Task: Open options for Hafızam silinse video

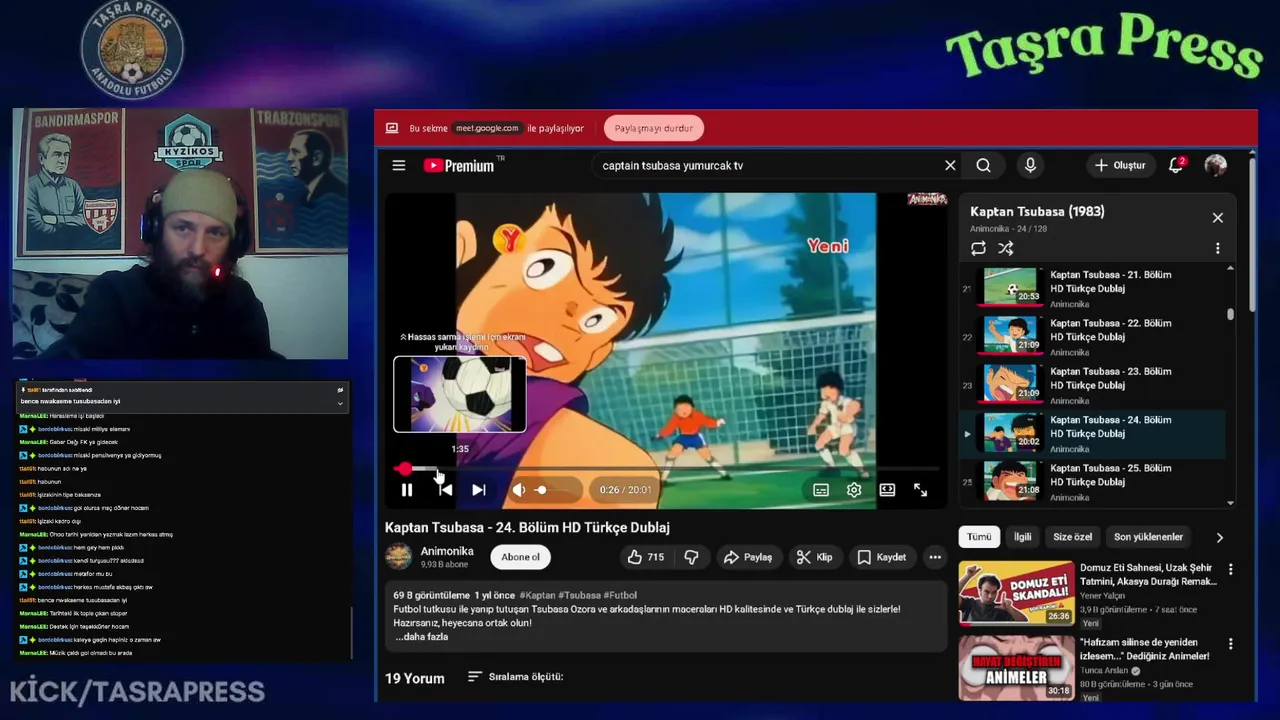Action: tap(1230, 644)
